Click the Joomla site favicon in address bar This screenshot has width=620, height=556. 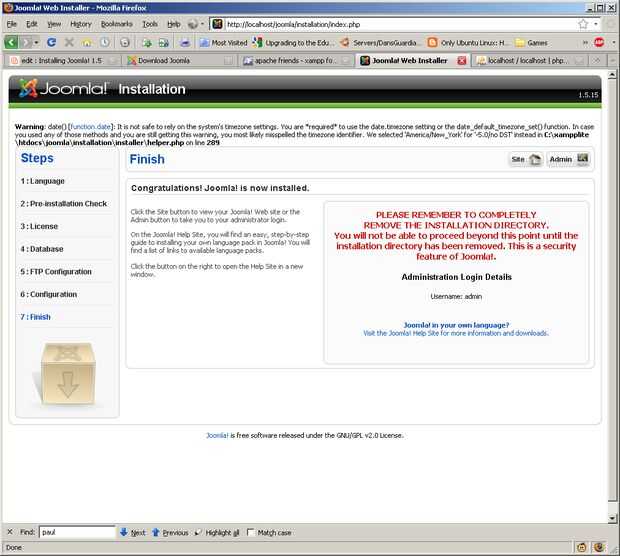[217, 24]
